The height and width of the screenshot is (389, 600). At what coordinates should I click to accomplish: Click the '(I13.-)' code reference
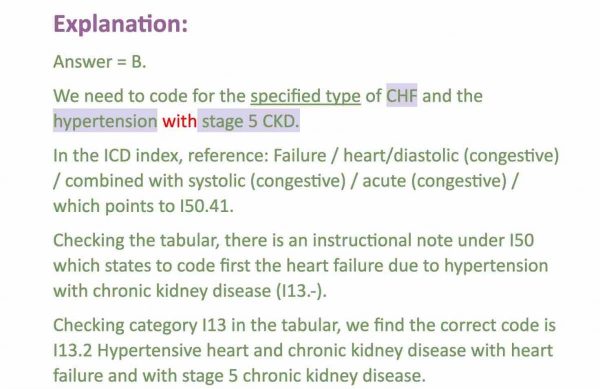(301, 291)
